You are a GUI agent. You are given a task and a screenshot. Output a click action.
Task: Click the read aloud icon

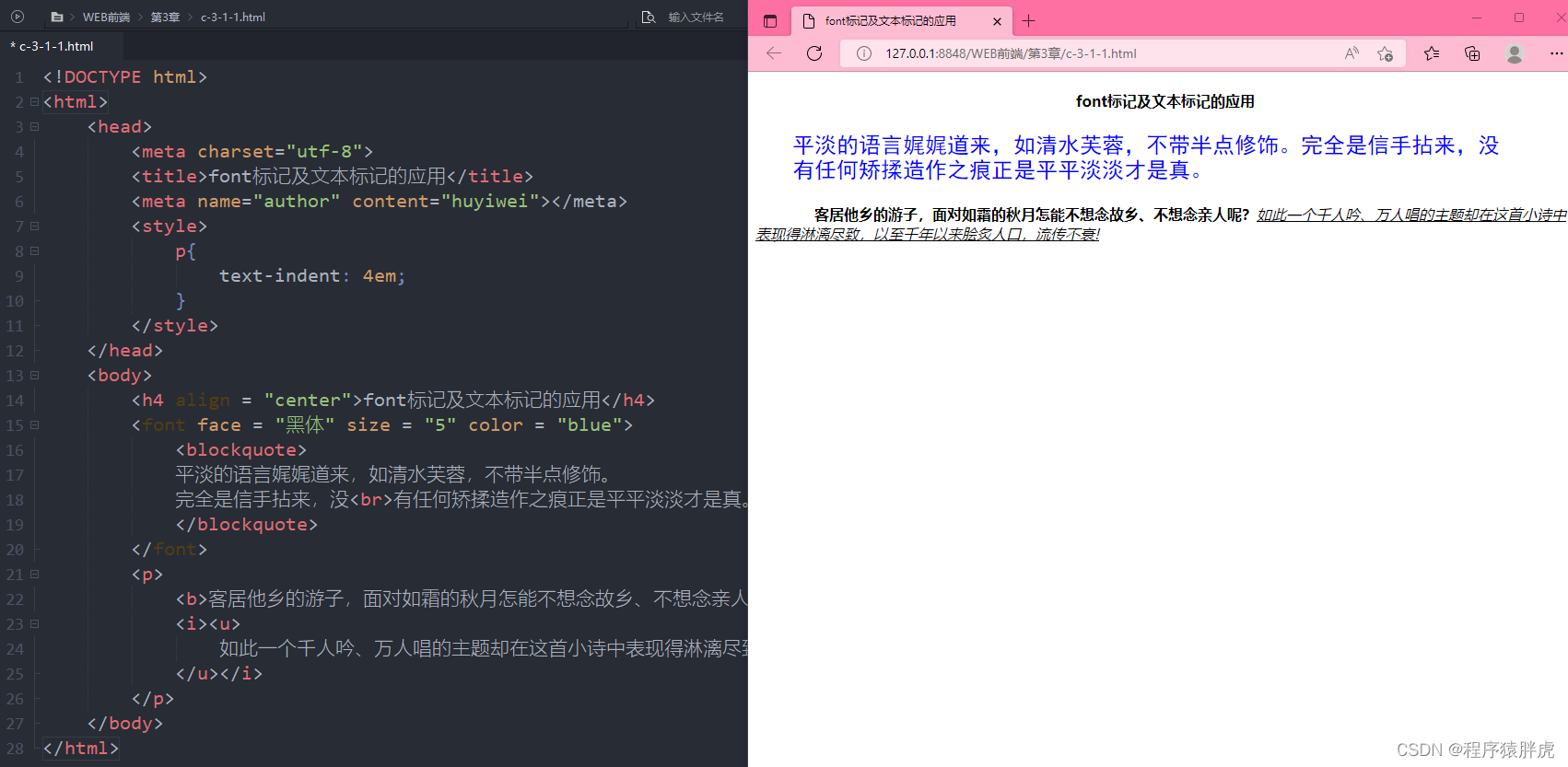[x=1352, y=53]
